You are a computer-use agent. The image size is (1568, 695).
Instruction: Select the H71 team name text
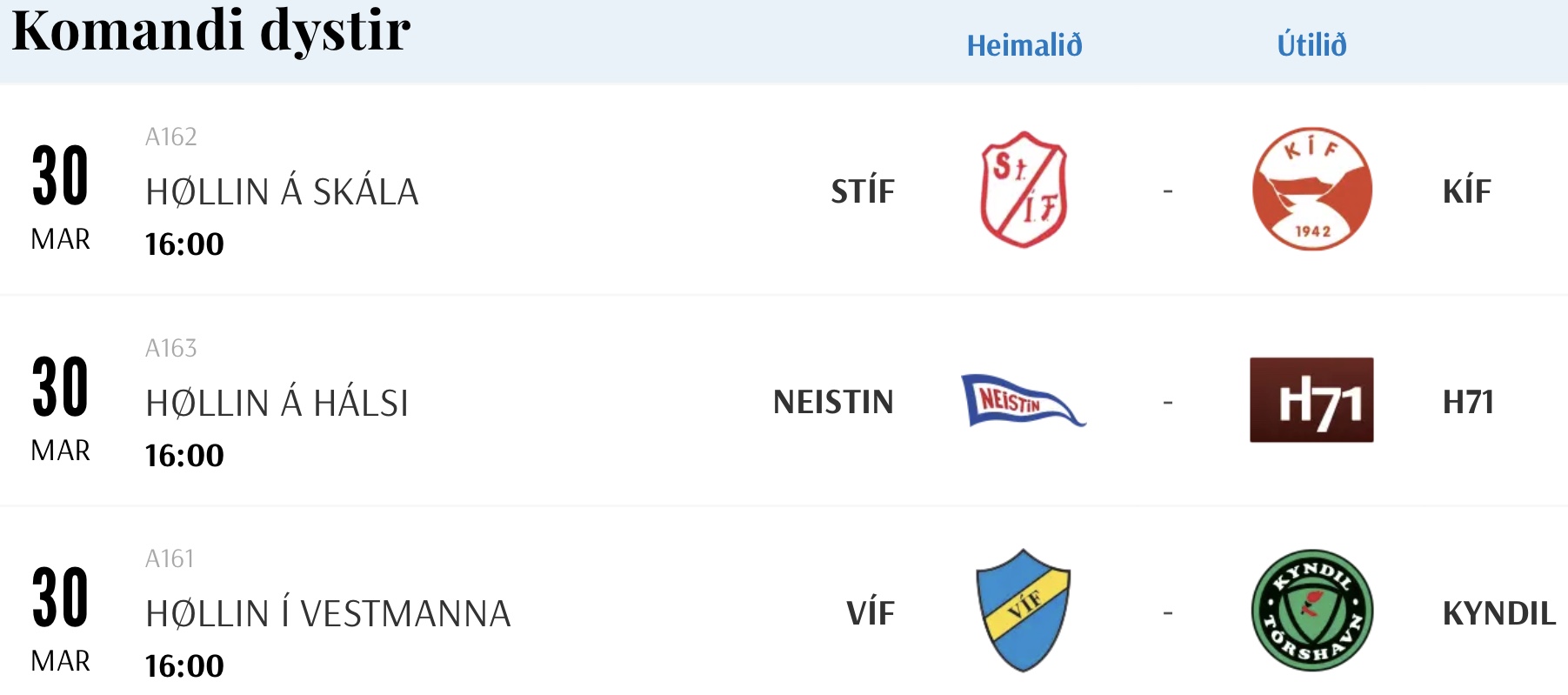(1468, 402)
